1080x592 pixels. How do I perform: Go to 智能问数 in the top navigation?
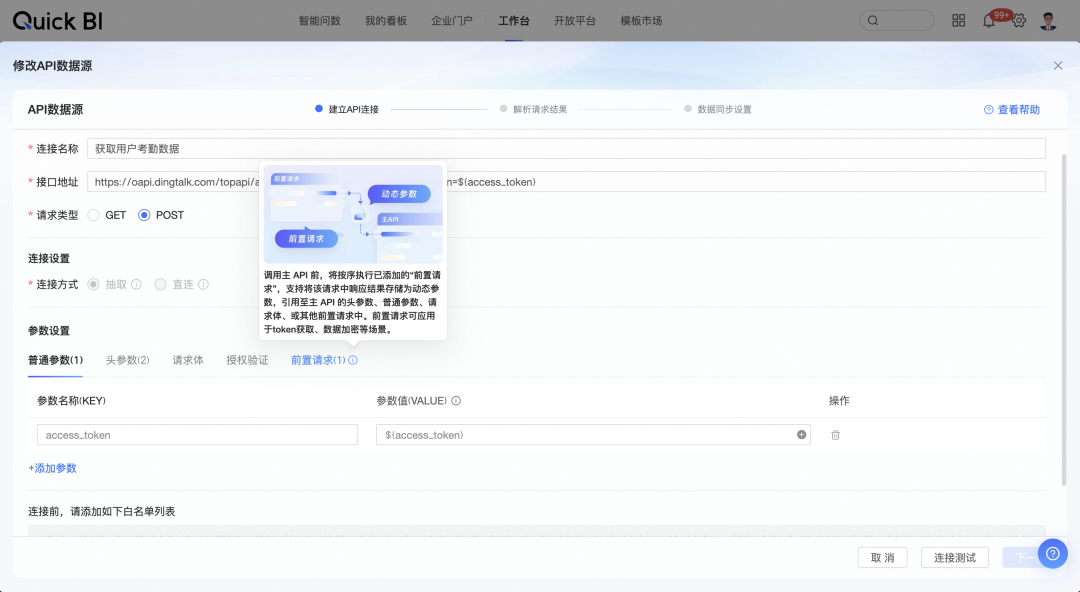point(320,21)
